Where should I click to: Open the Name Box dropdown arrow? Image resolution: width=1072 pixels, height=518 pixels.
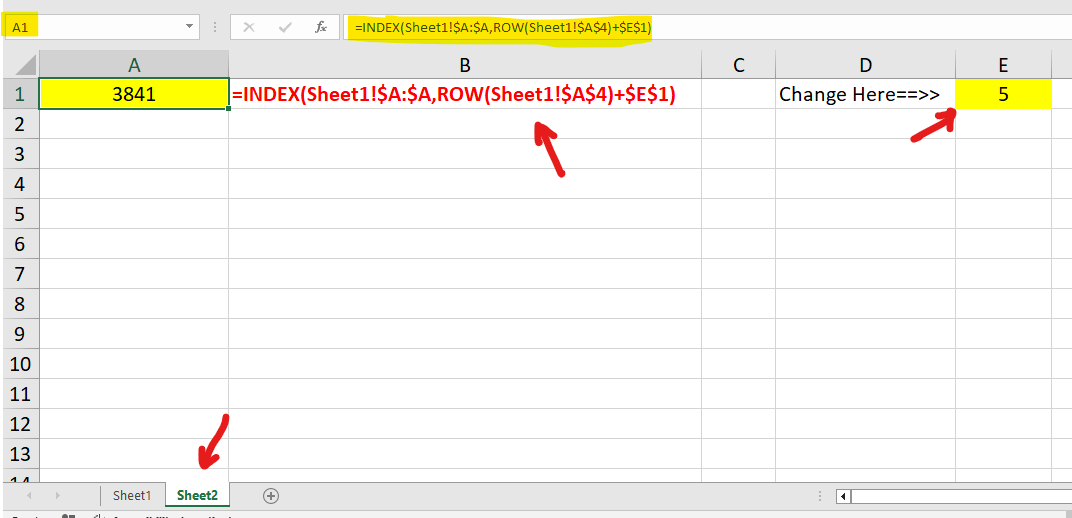(x=189, y=27)
